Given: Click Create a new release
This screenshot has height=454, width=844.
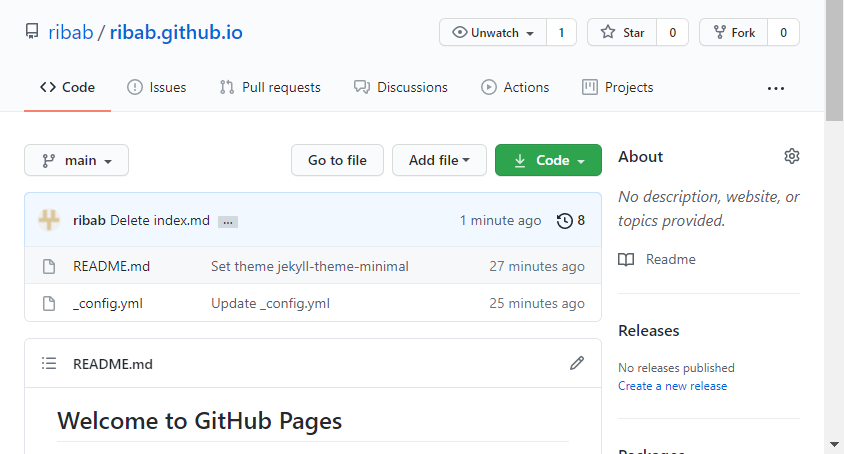Looking at the screenshot, I should pos(672,386).
